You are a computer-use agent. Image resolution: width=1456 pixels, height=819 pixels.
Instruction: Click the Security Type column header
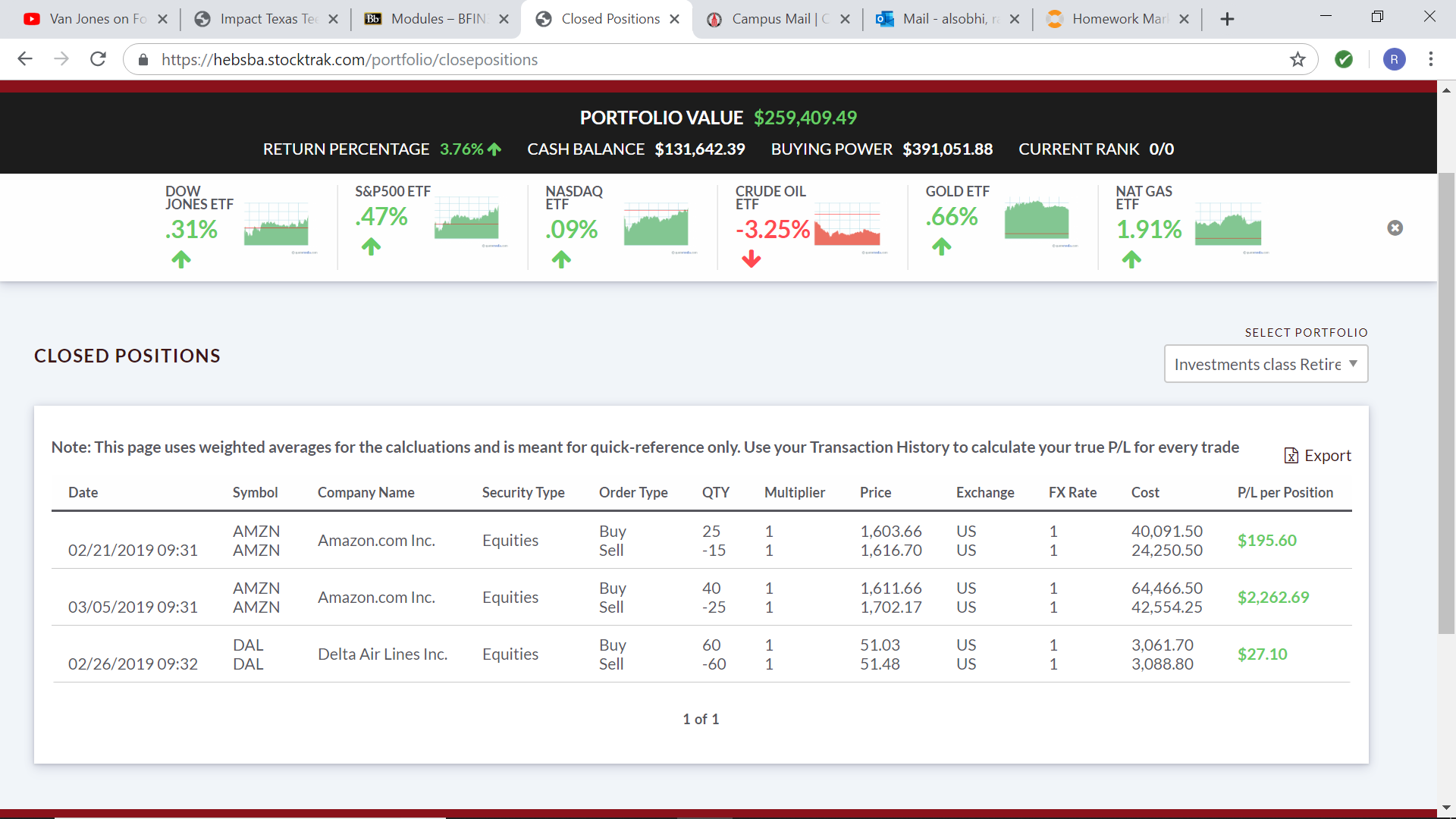(523, 492)
